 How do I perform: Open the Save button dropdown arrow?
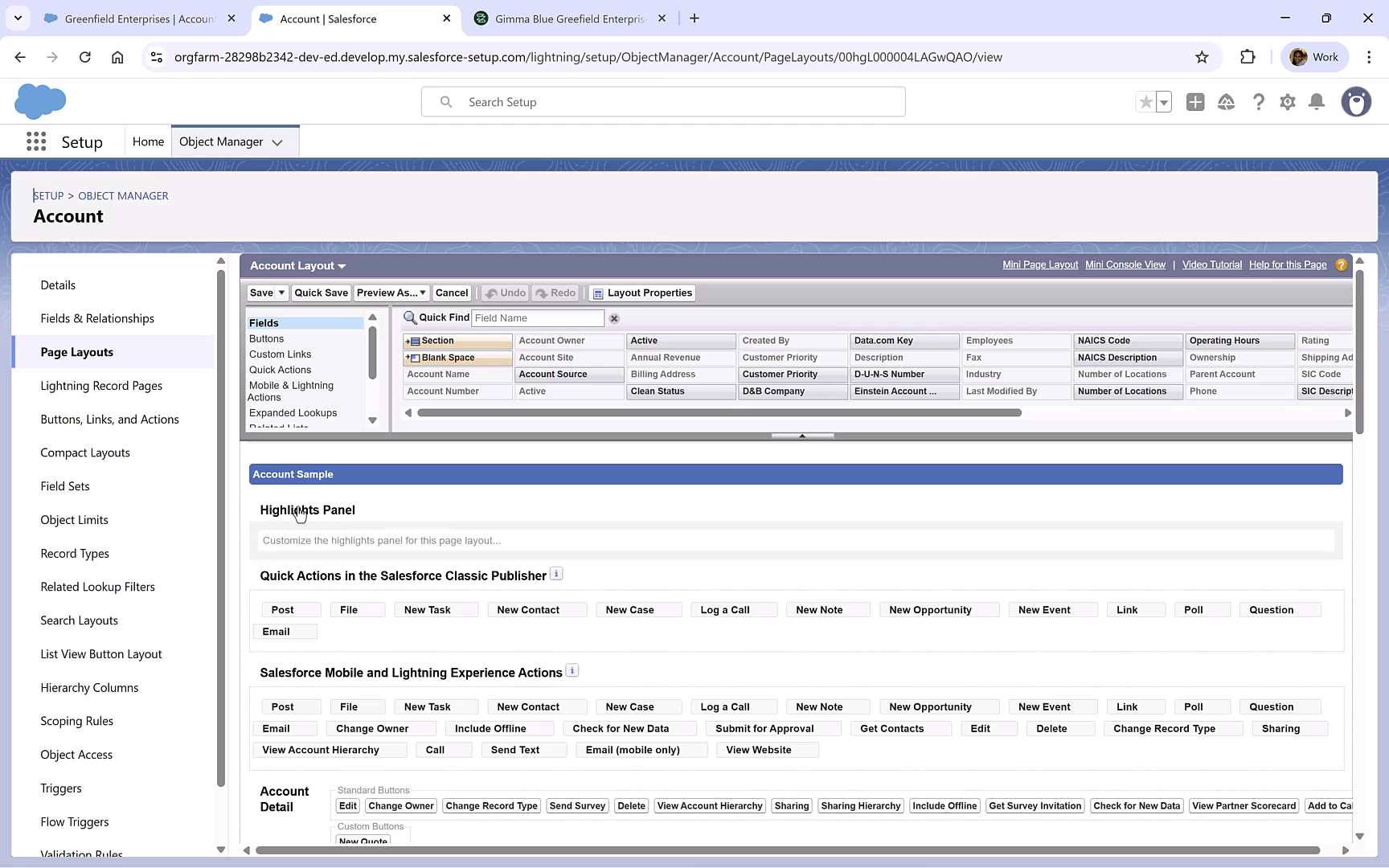coord(280,293)
